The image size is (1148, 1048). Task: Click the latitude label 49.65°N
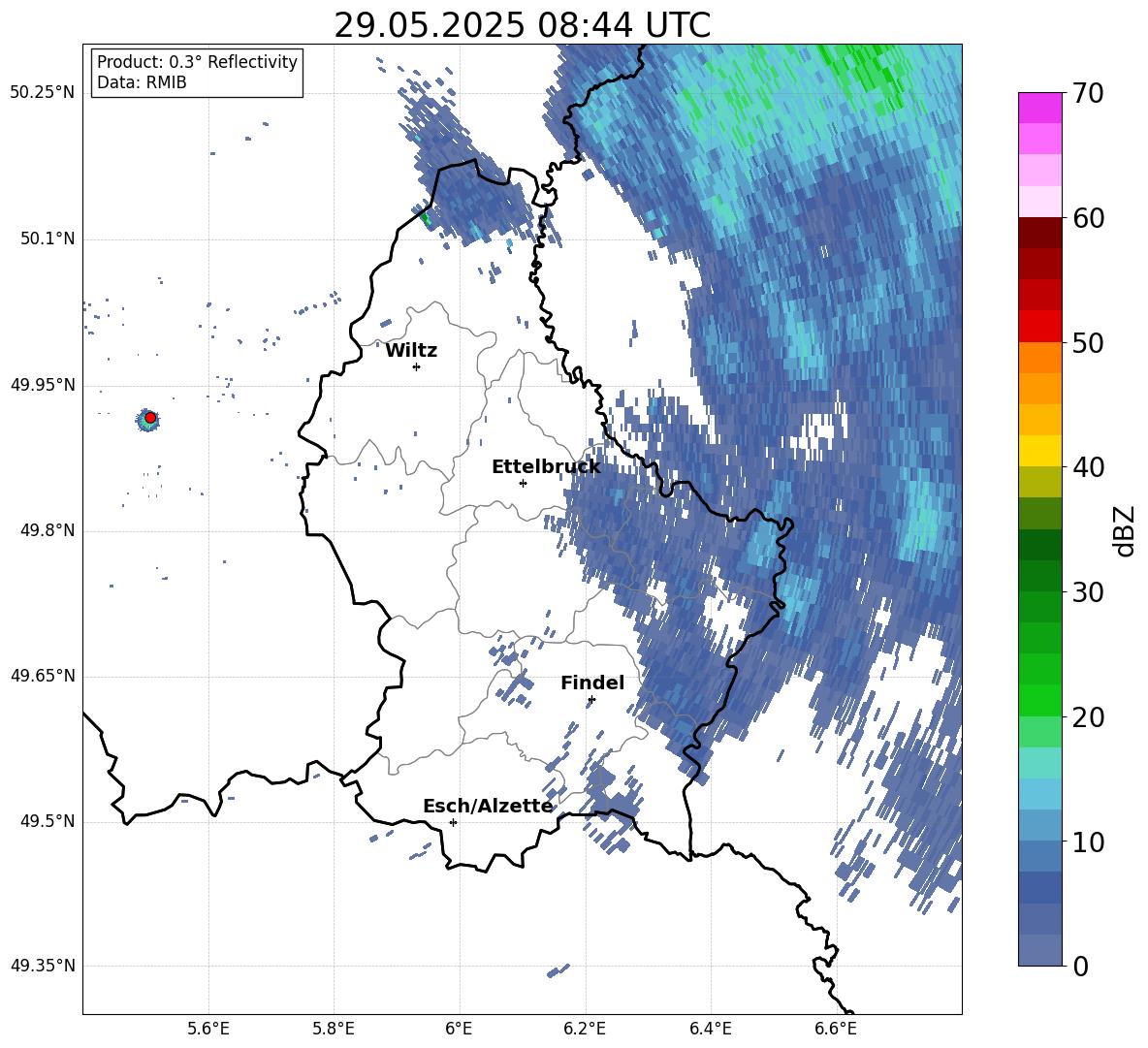pyautogui.click(x=43, y=676)
